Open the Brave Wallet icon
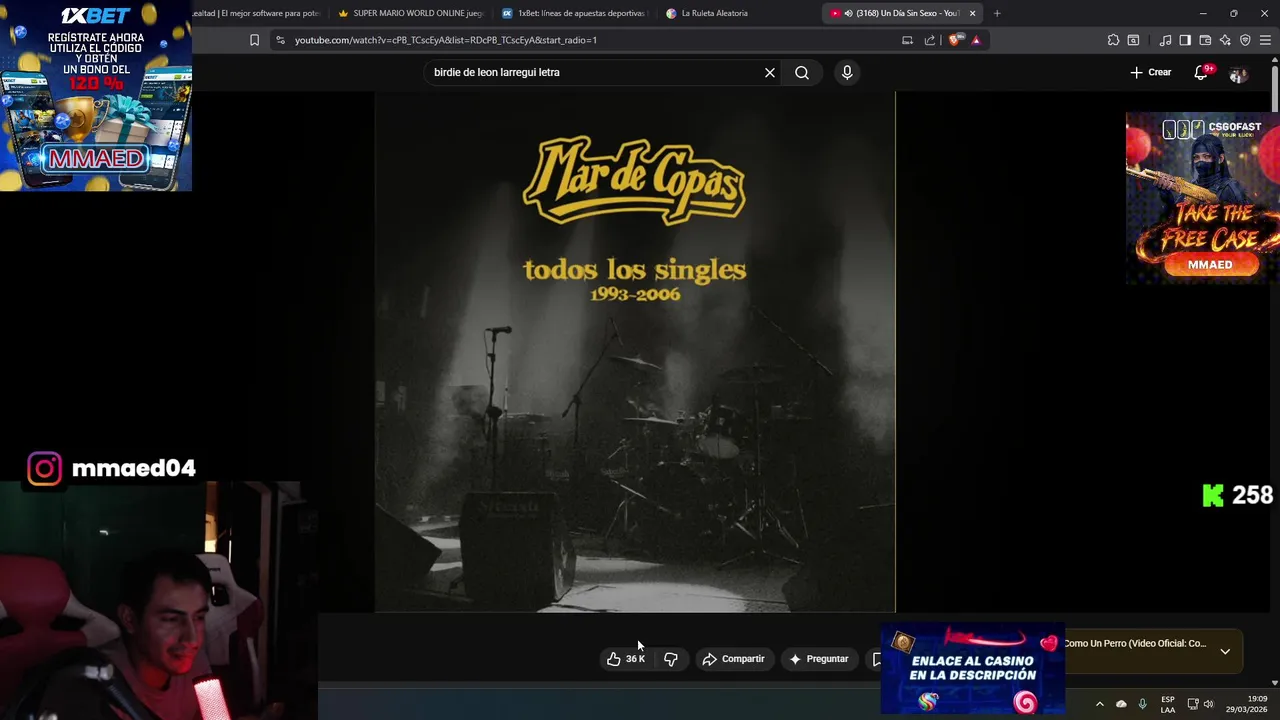1280x720 pixels. [1205, 40]
